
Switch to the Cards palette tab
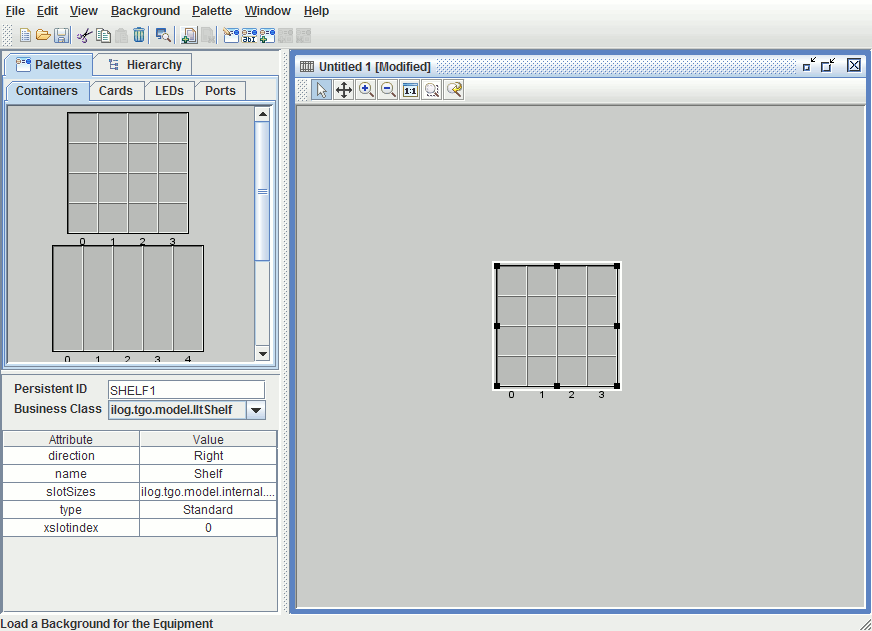coord(116,91)
